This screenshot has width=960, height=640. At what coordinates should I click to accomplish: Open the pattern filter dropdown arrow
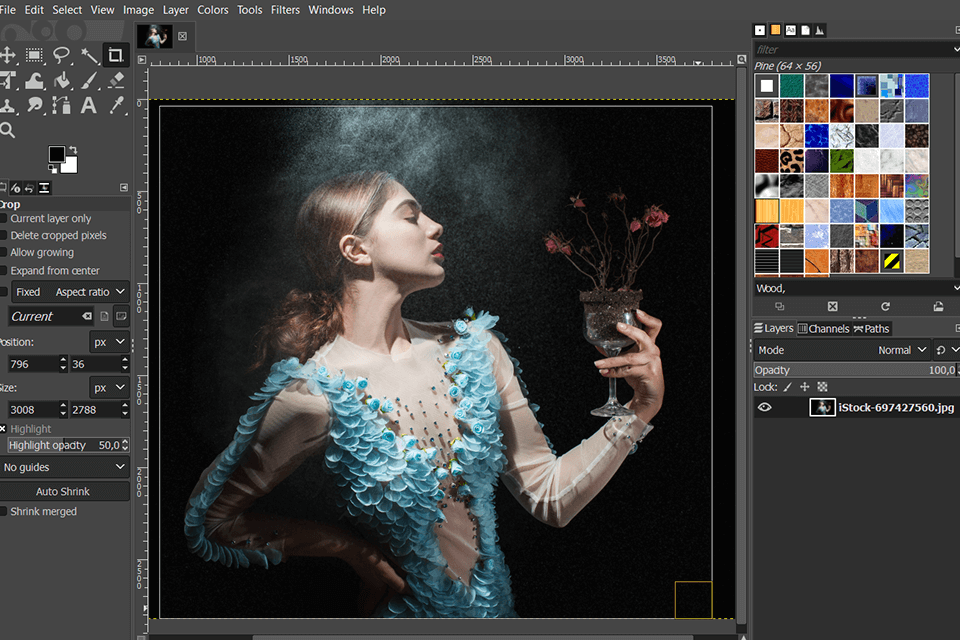pos(956,49)
